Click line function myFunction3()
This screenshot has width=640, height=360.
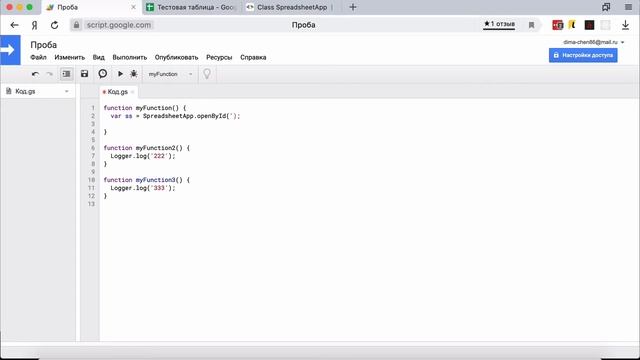[x=147, y=180]
